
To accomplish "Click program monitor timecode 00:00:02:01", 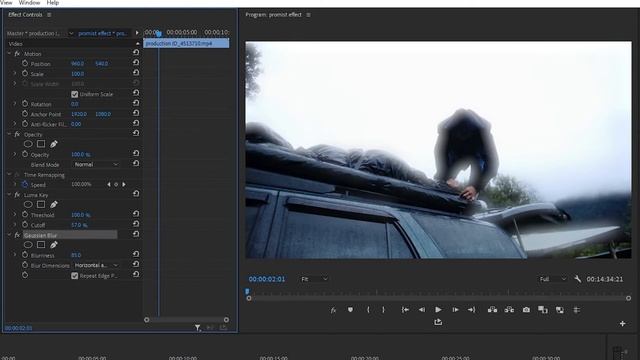I will pyautogui.click(x=267, y=279).
